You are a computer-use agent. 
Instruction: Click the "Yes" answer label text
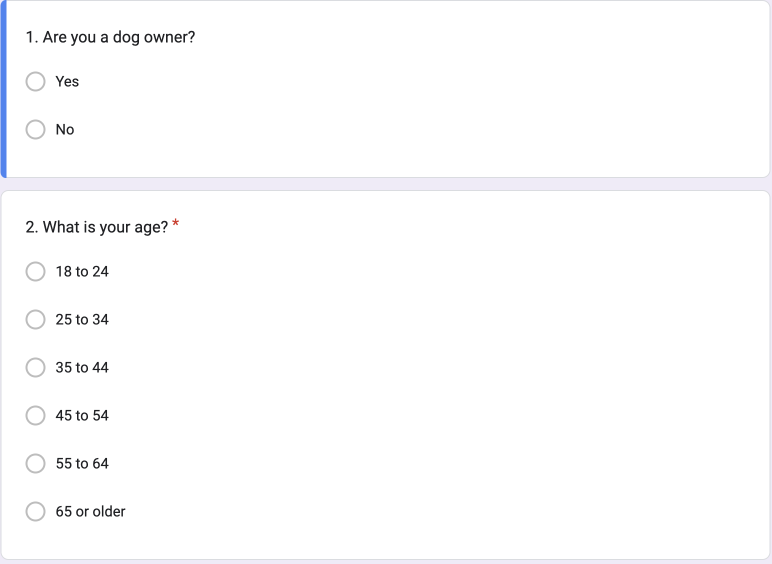point(67,82)
